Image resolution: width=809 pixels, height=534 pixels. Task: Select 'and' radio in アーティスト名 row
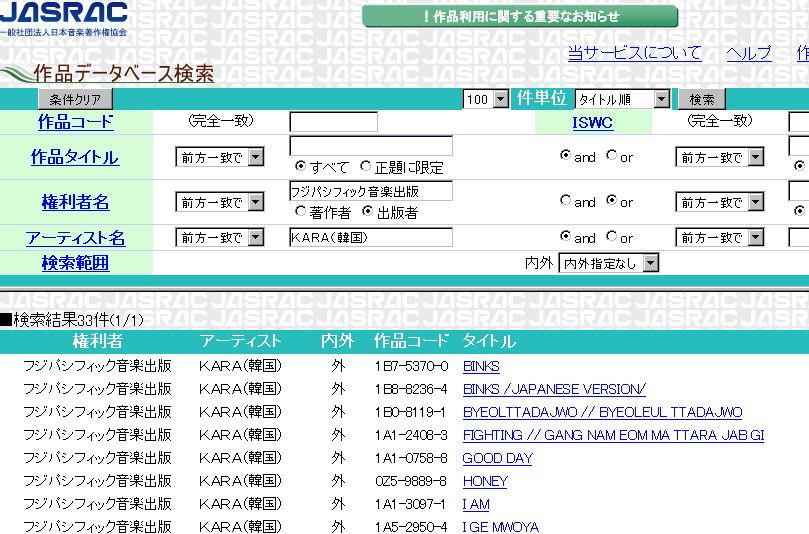(x=565, y=236)
